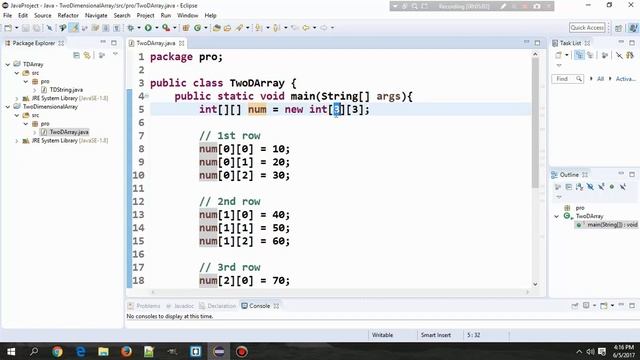
Task: Open Chrome from the taskbar
Action: tap(57, 351)
